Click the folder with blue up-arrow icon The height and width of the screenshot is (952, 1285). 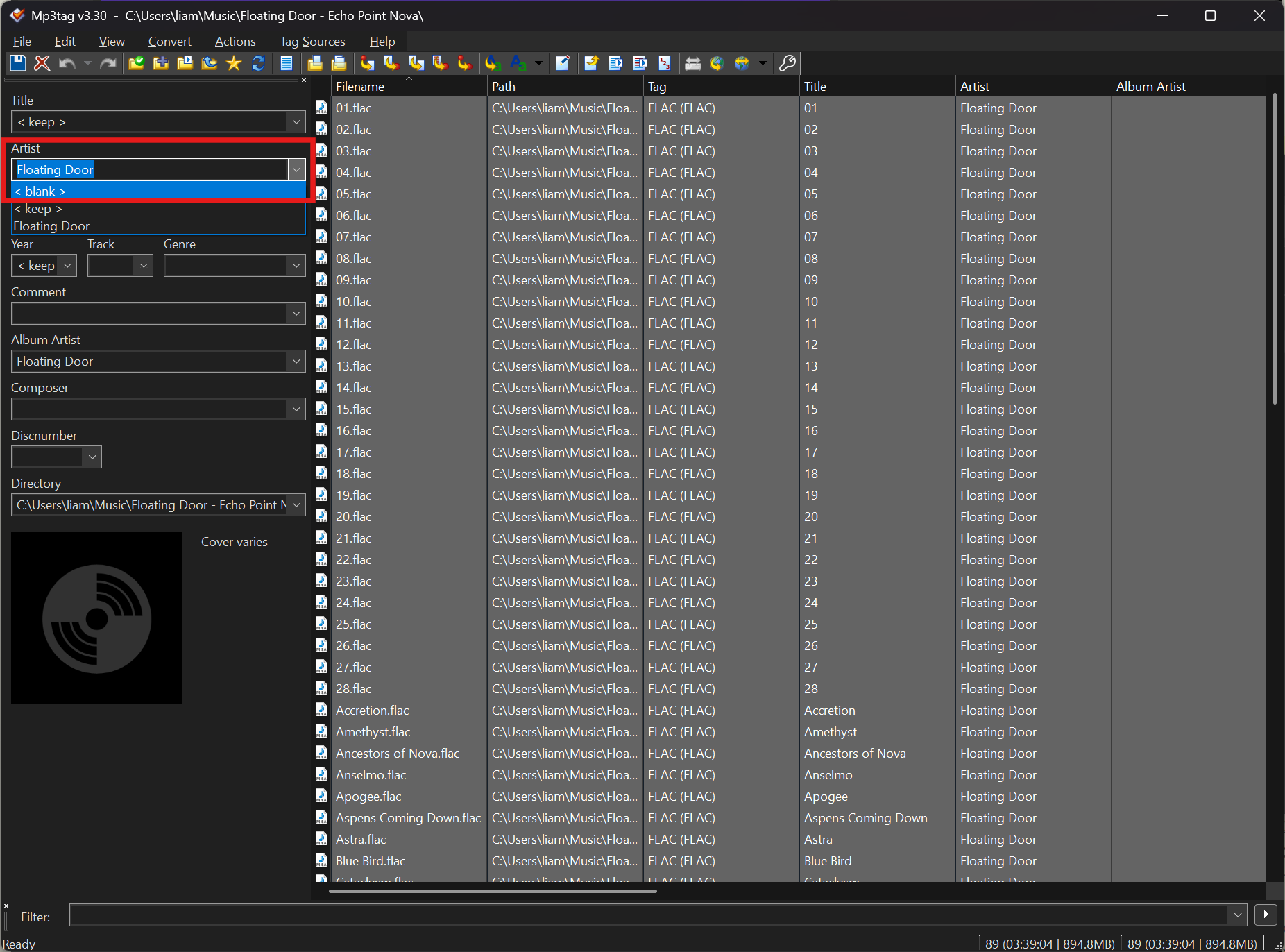click(x=210, y=63)
